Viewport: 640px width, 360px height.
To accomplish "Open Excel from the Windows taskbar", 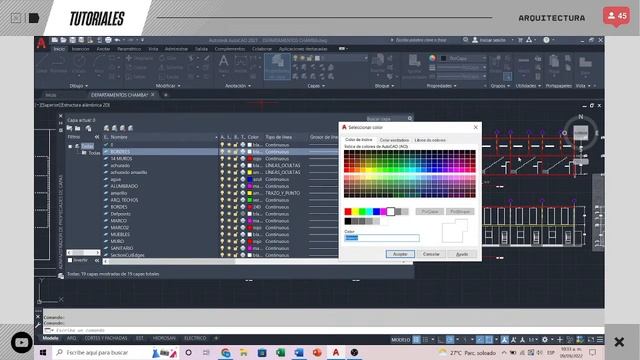I will (280, 352).
